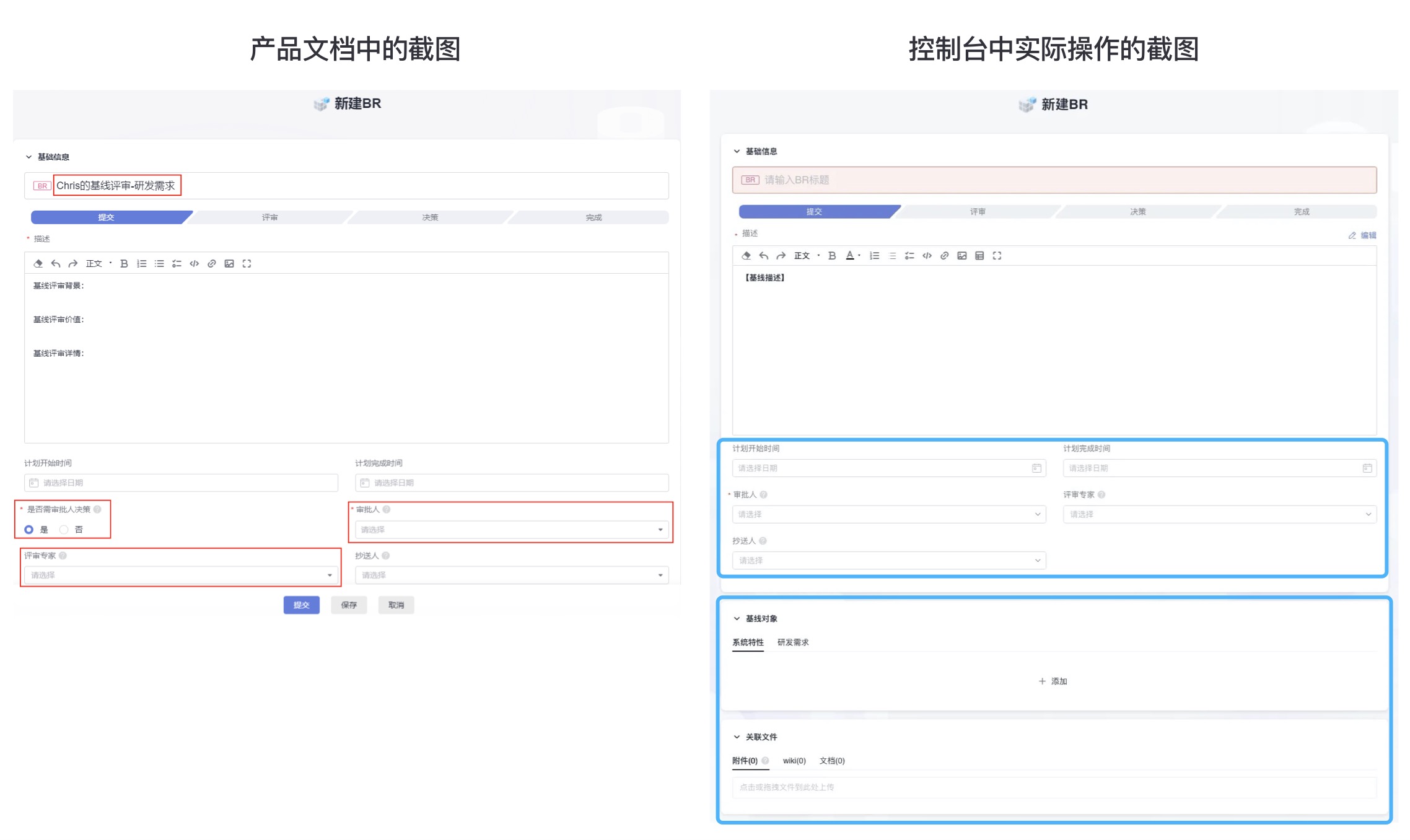Click the code block icon in the product-doc screenshot toolbar
Viewport: 1410px width, 840px height.
[195, 263]
